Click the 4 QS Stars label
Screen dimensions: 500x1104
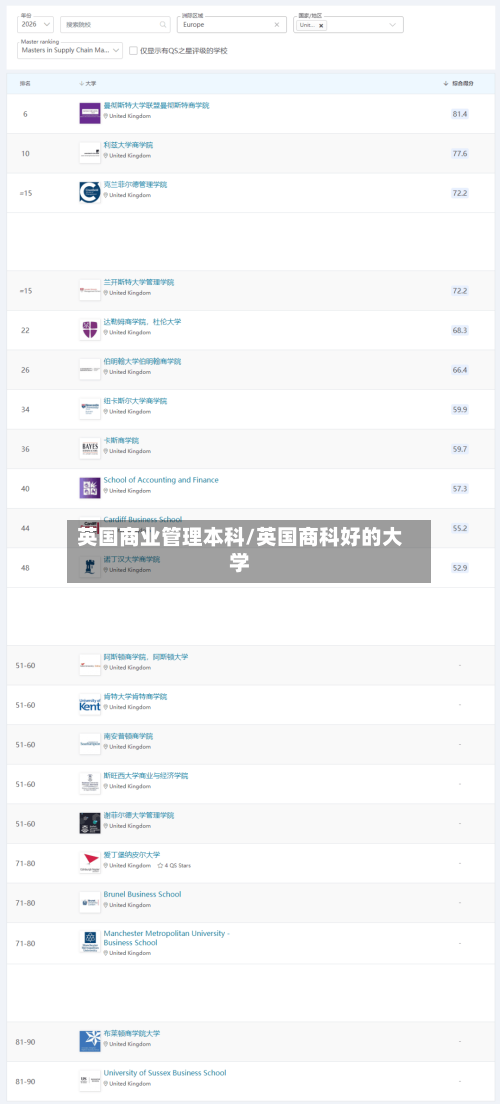click(177, 865)
